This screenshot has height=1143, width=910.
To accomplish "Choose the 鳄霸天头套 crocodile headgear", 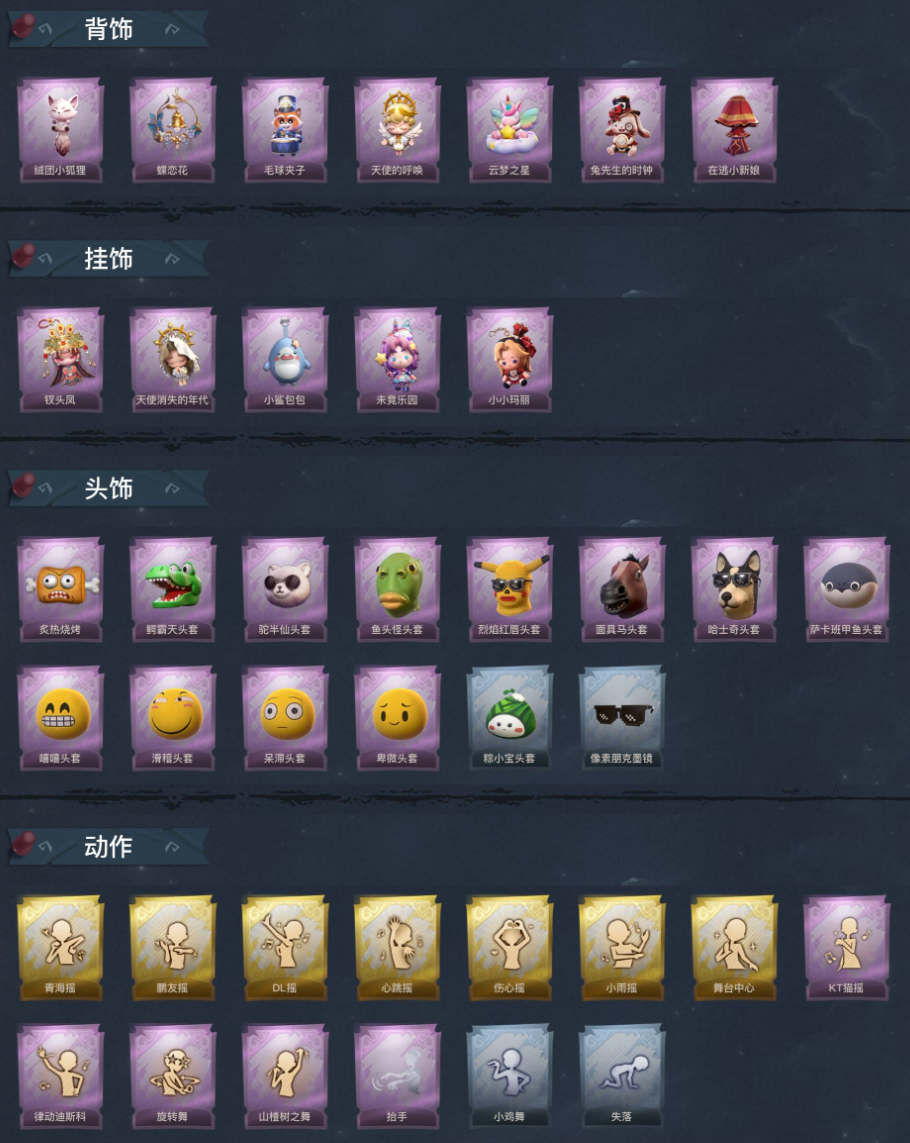I will pyautogui.click(x=173, y=589).
